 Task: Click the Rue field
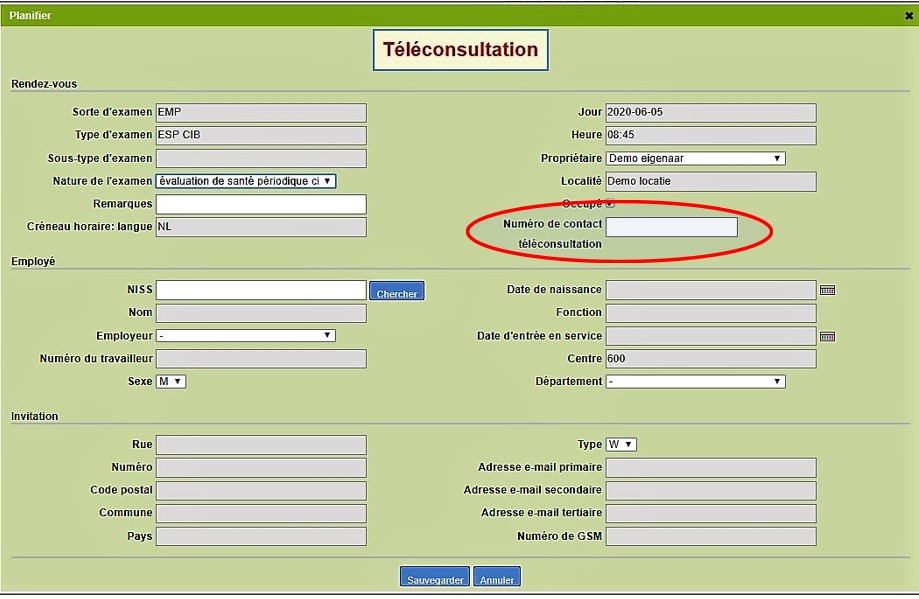261,445
